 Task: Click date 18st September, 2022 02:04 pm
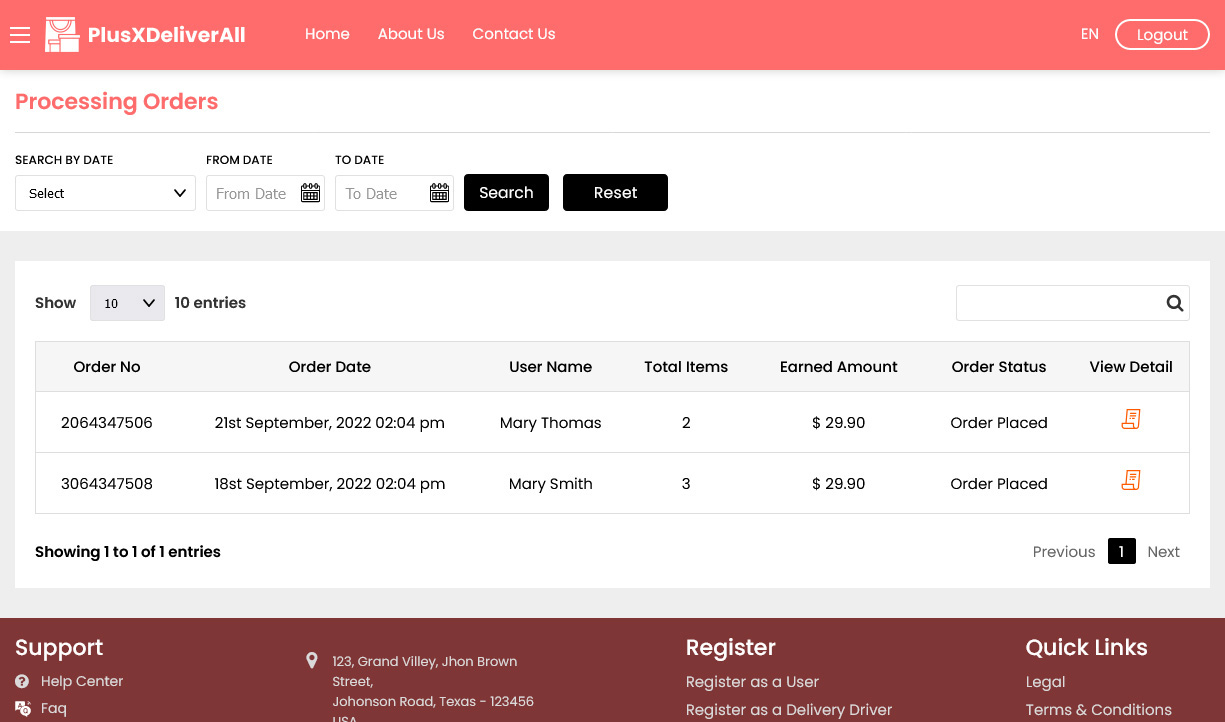coord(330,484)
